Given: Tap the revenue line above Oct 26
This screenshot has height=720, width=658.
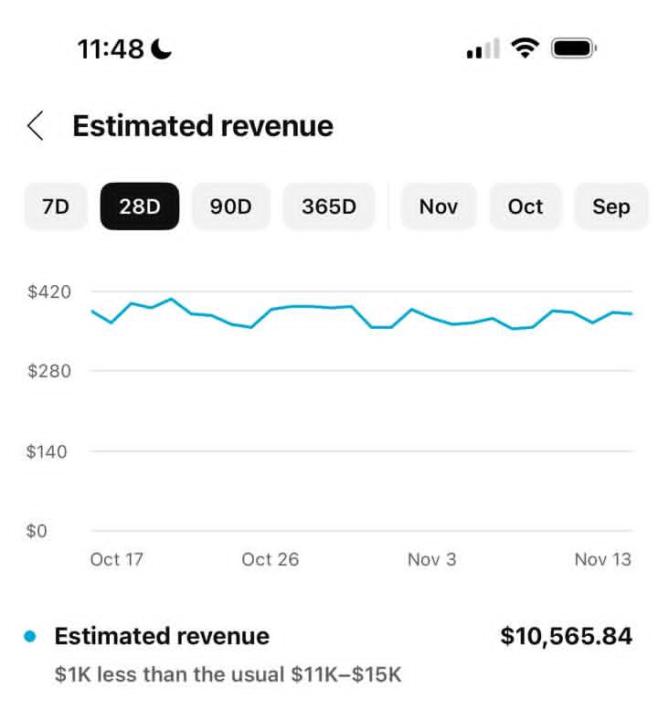Looking at the screenshot, I should point(270,309).
